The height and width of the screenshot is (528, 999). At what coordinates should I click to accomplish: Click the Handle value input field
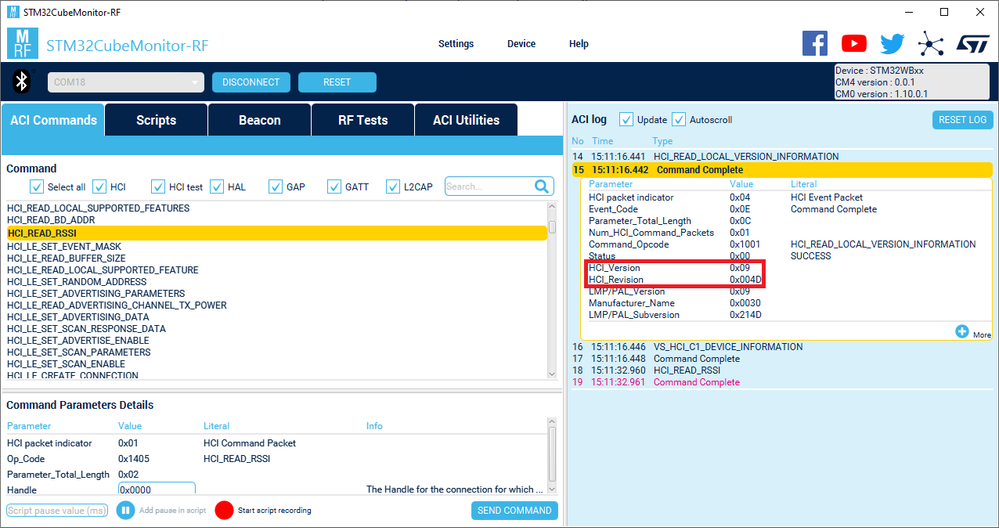pyautogui.click(x=157, y=489)
